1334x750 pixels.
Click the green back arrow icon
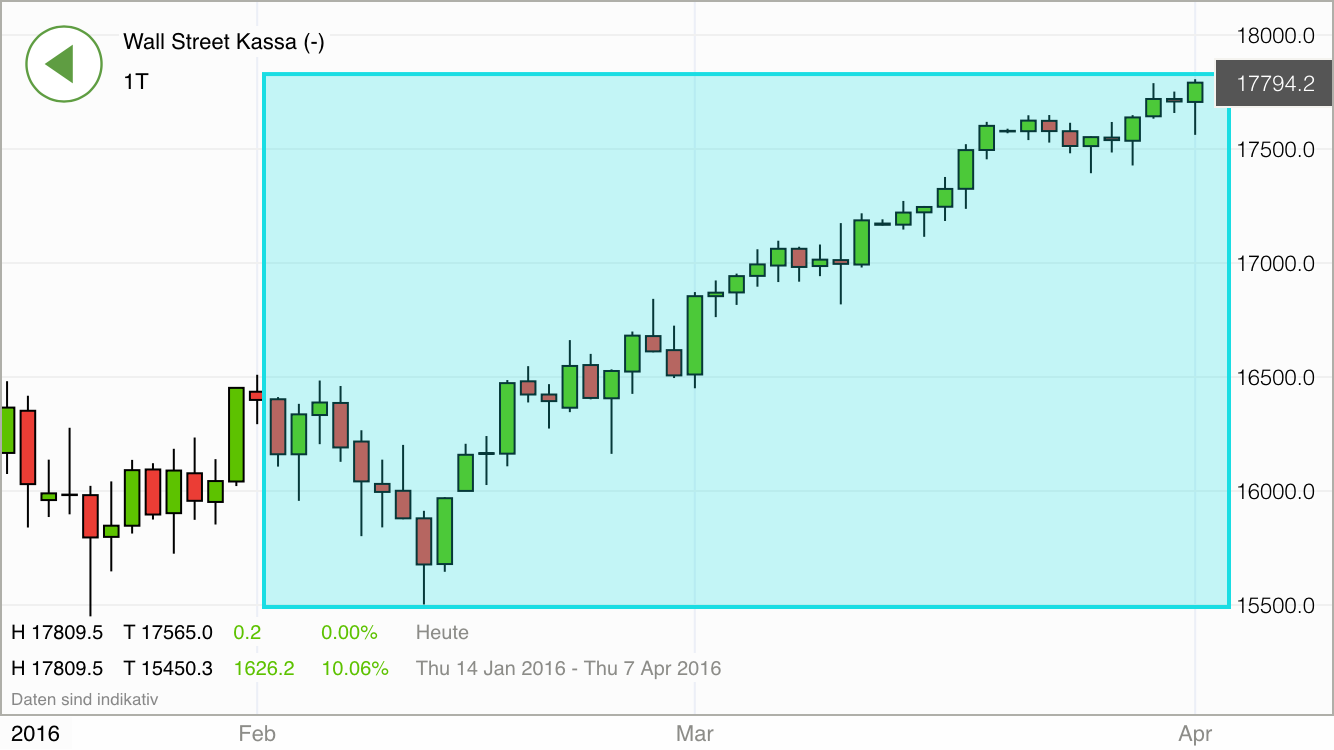pyautogui.click(x=64, y=64)
